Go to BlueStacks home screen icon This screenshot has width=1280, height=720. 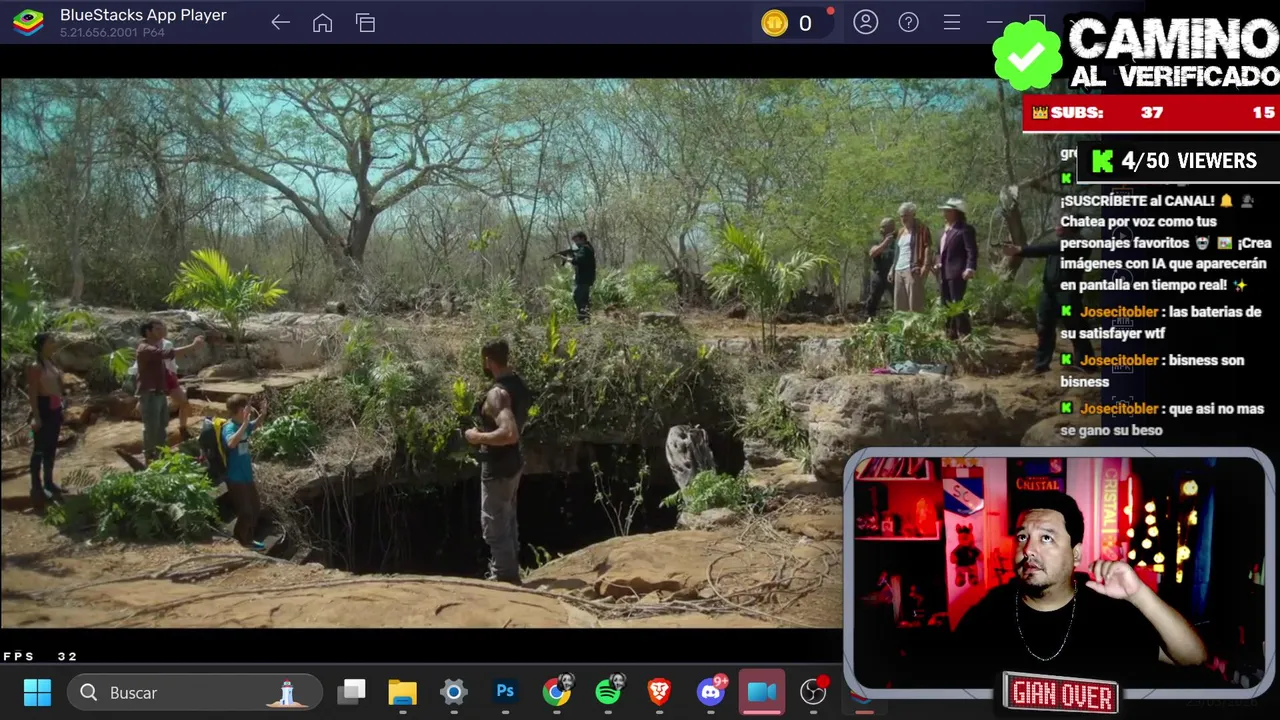point(322,23)
